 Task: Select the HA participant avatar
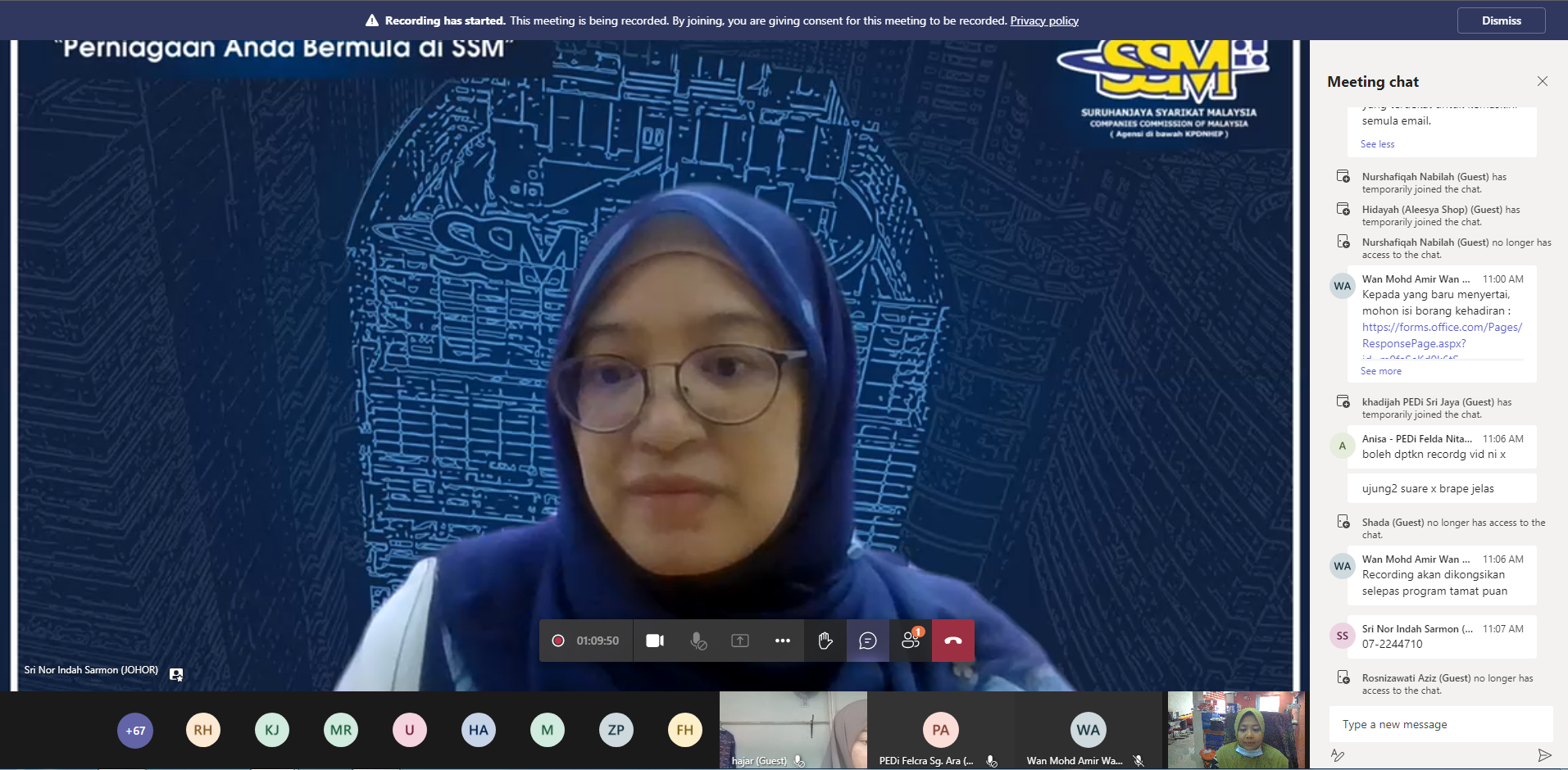click(479, 730)
